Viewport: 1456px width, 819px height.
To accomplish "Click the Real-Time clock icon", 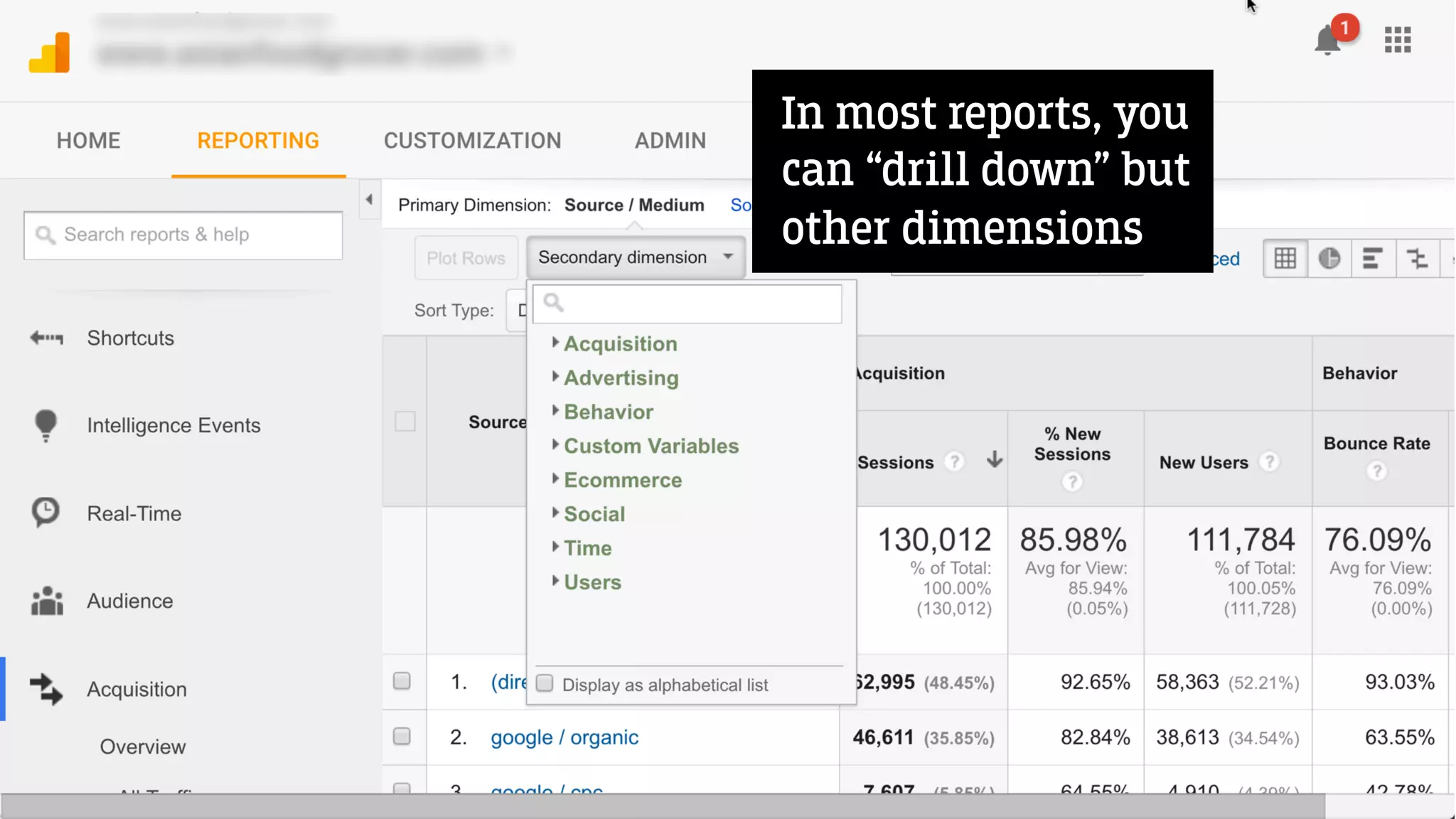I will (46, 513).
